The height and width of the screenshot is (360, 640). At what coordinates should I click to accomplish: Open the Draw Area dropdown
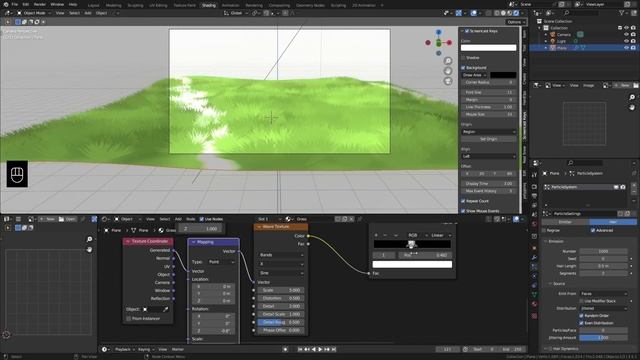(475, 75)
